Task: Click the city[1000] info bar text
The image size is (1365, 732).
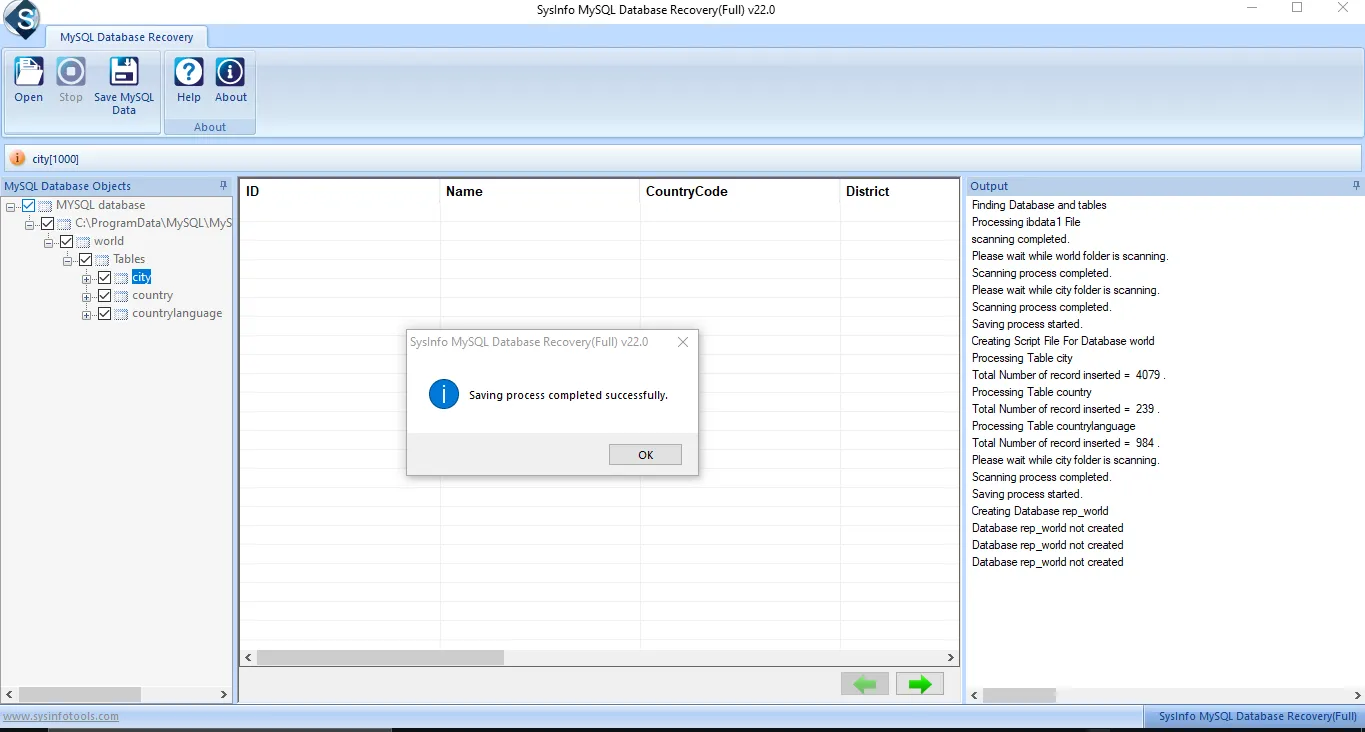Action: (x=55, y=159)
